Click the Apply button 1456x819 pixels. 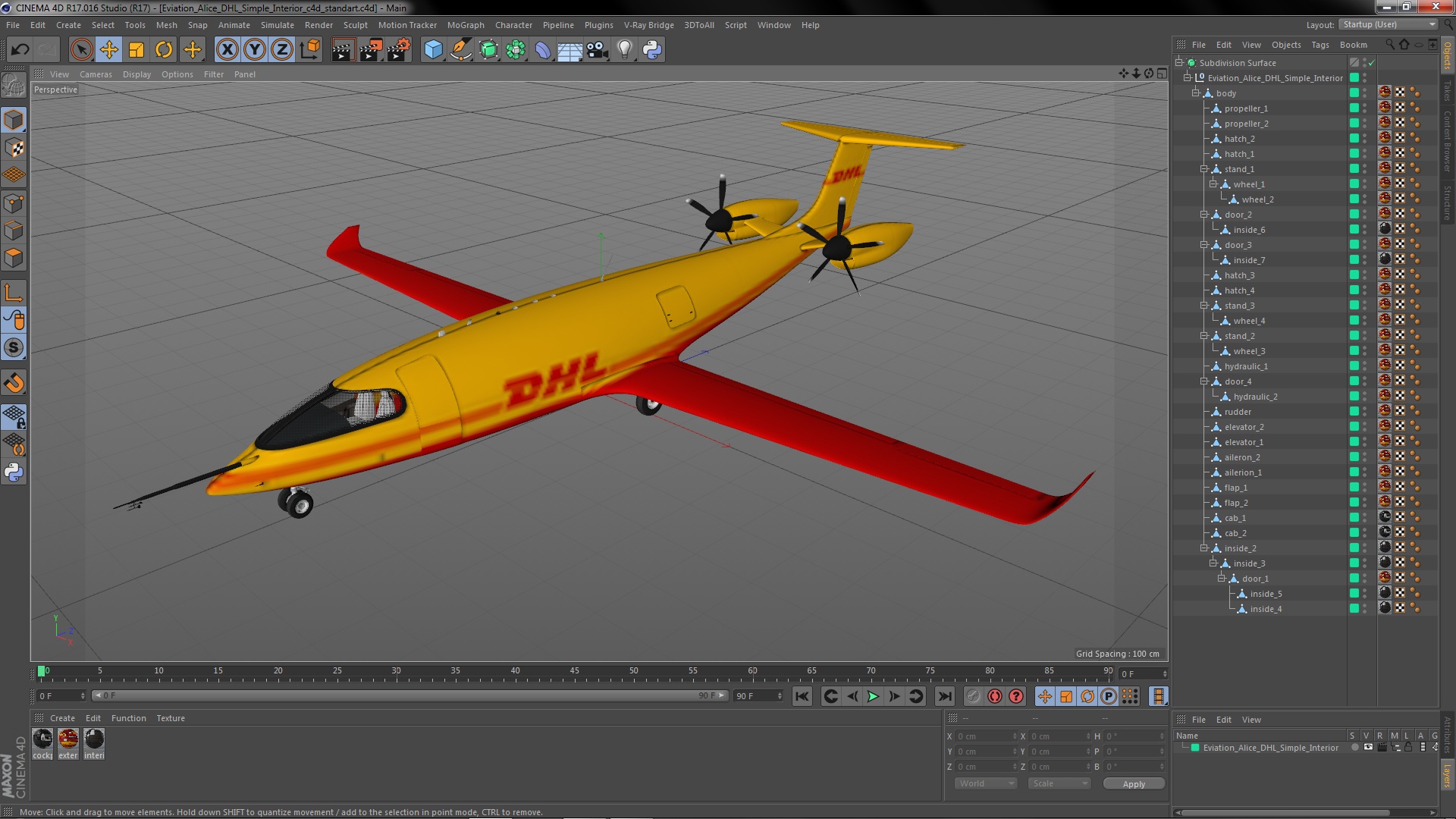pyautogui.click(x=1134, y=784)
